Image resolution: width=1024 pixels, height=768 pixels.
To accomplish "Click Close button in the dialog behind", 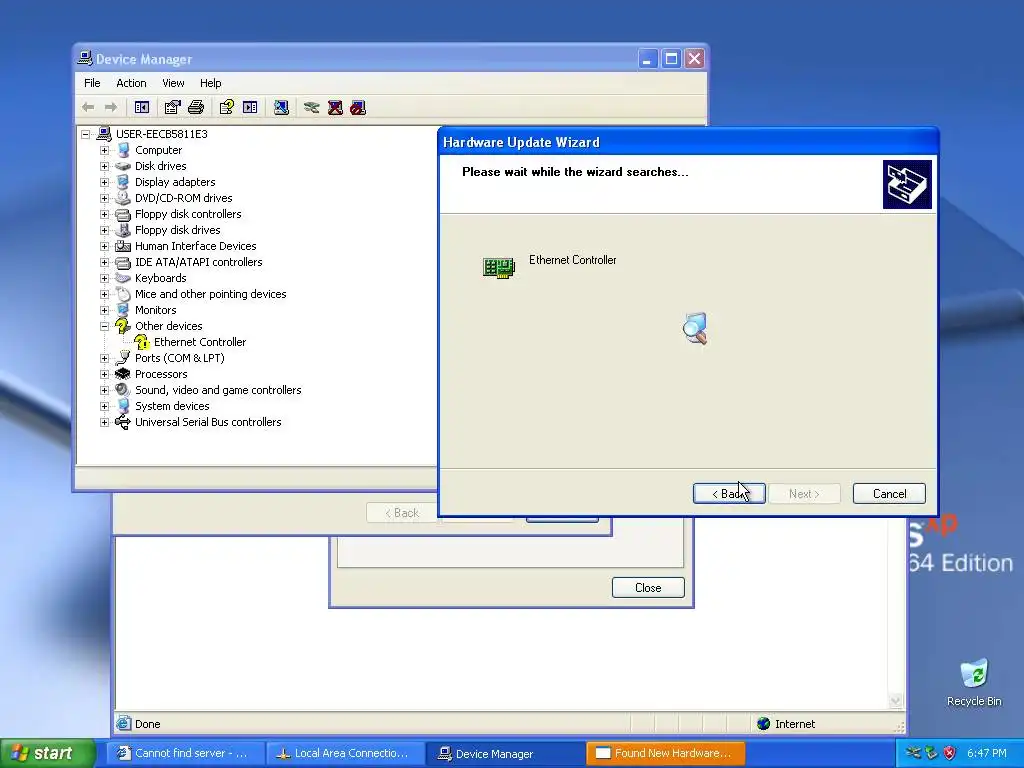I will click(x=648, y=588).
